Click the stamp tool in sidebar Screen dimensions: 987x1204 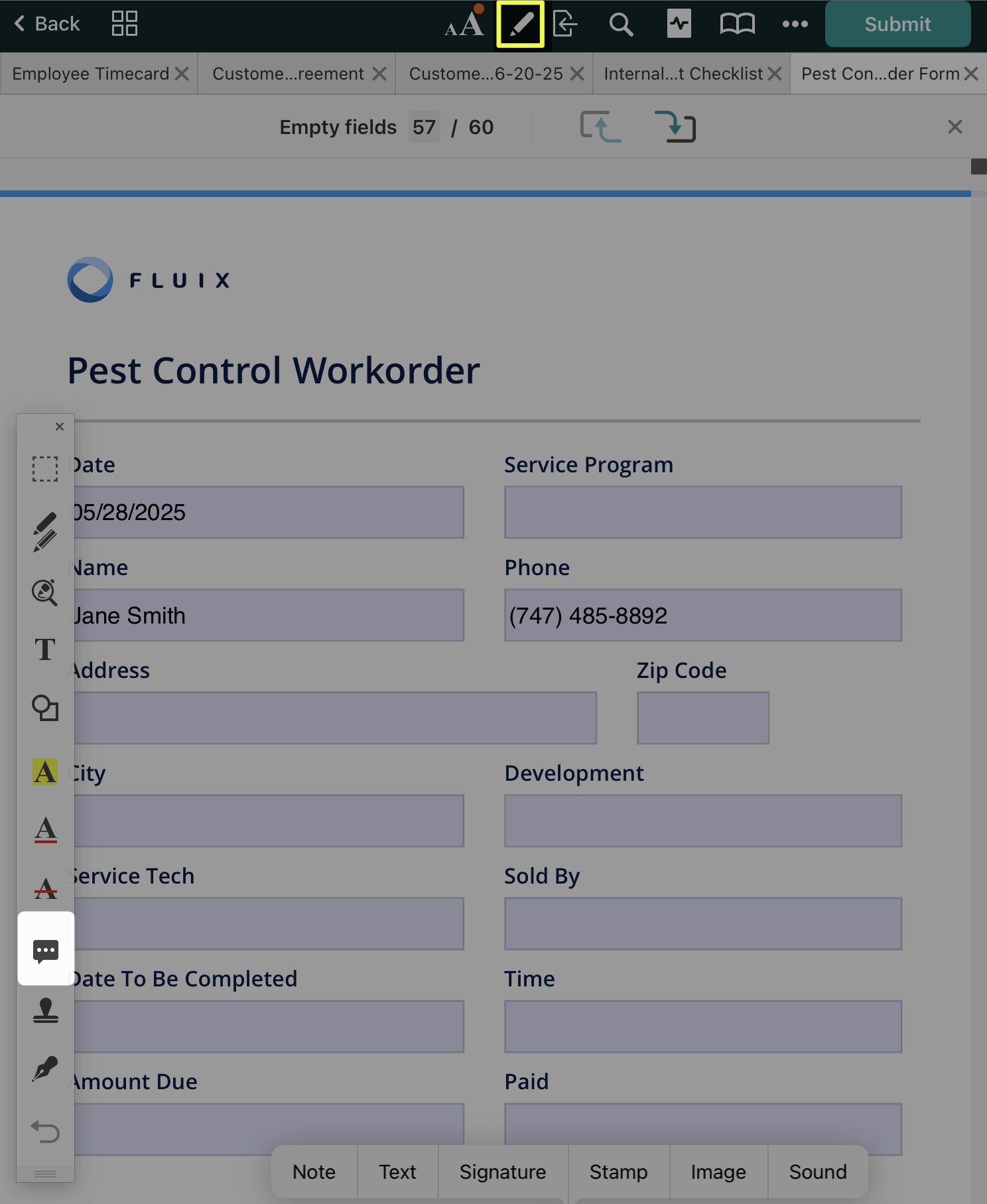(x=45, y=1010)
